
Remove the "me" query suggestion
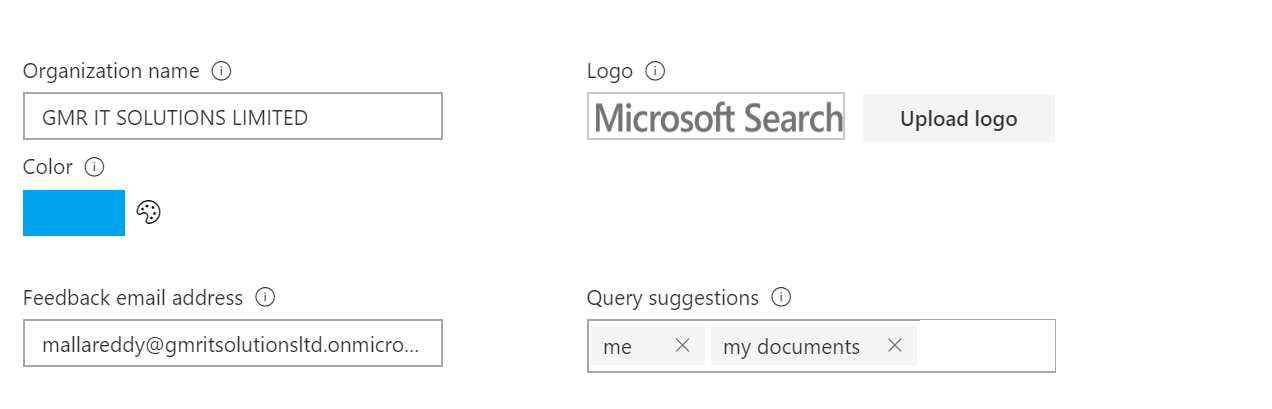tap(683, 346)
